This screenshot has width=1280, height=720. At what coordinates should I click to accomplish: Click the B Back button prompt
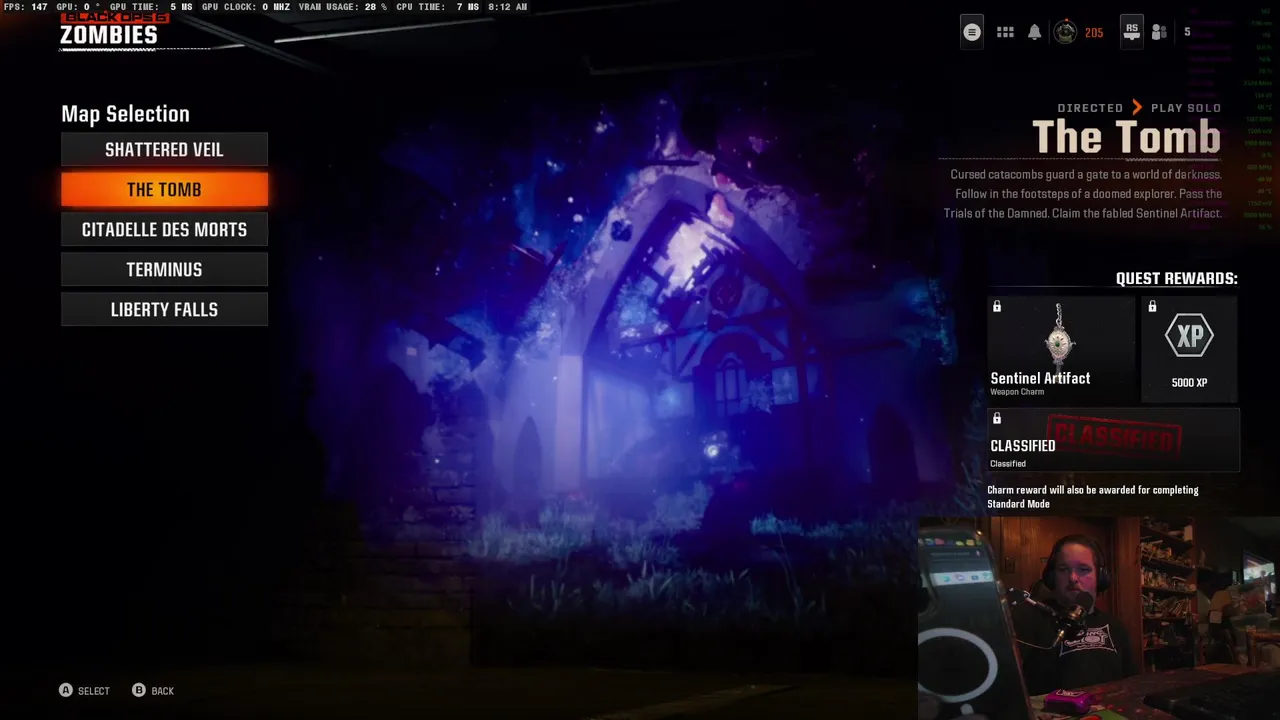click(153, 691)
